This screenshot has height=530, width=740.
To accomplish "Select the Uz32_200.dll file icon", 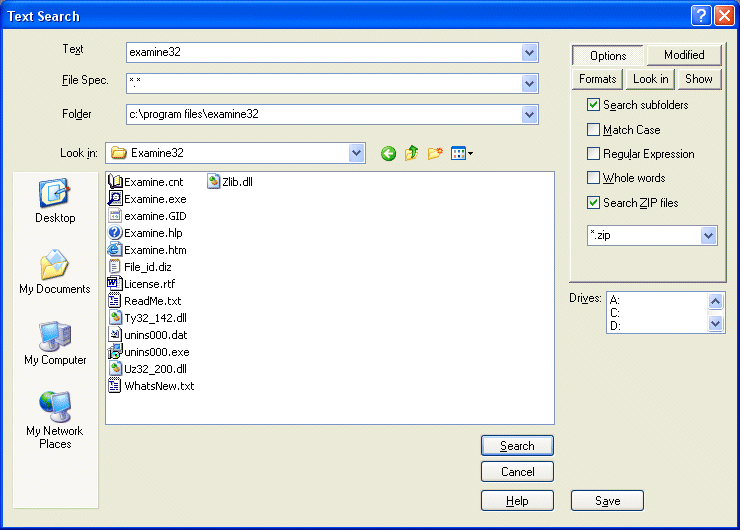I will [x=115, y=369].
